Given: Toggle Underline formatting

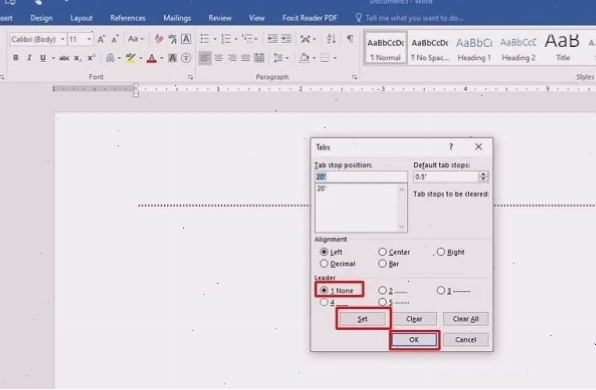Looking at the screenshot, I should [x=43, y=58].
